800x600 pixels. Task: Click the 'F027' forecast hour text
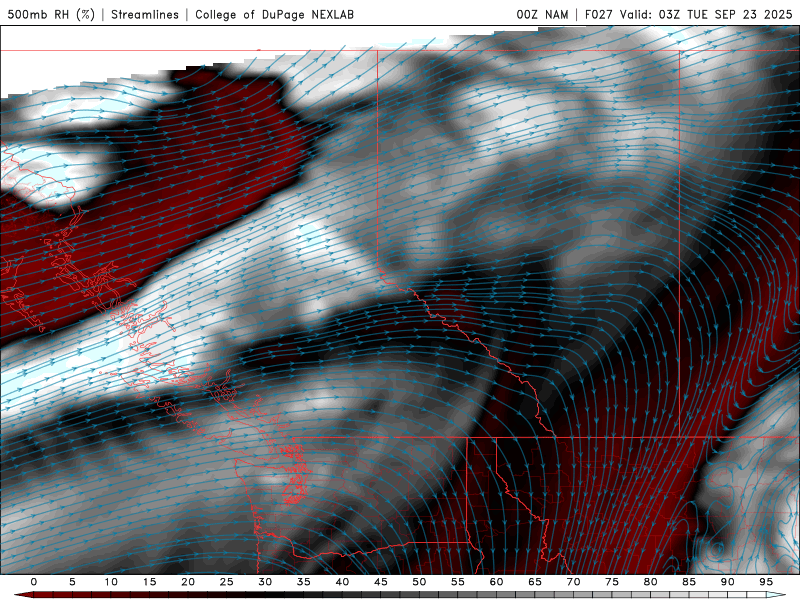coord(599,14)
